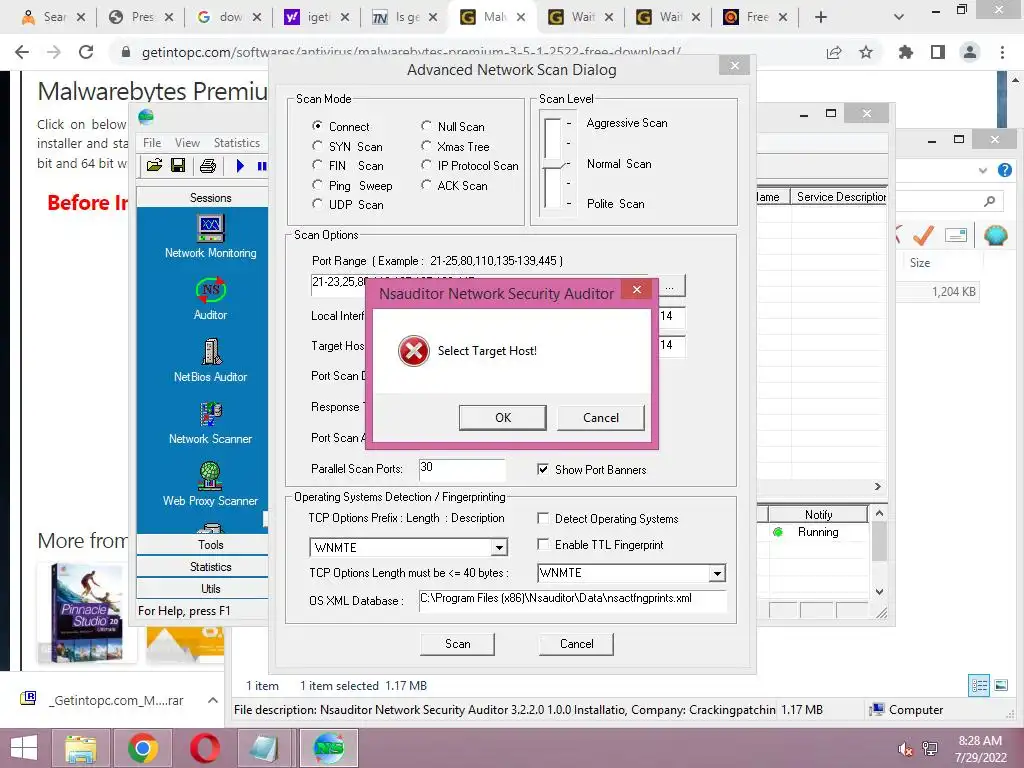Toggle the Show Port Banners checkbox
The width and height of the screenshot is (1024, 768).
click(x=543, y=469)
